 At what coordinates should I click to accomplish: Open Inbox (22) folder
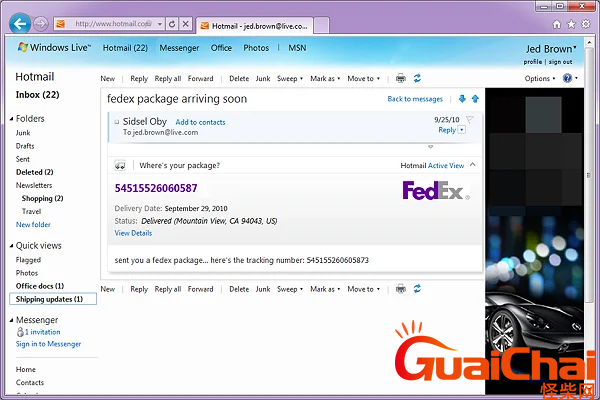(38, 95)
